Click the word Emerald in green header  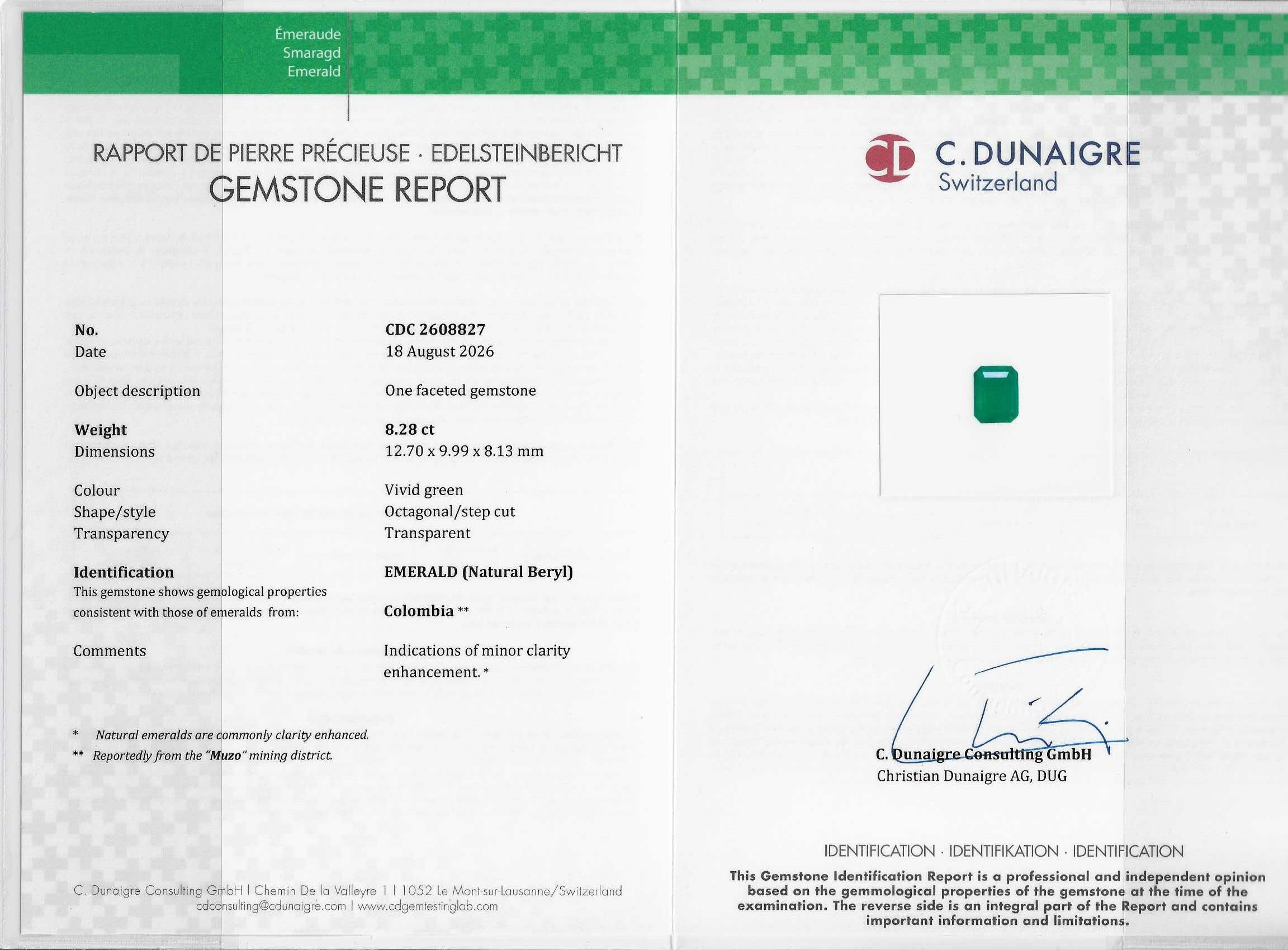click(314, 72)
